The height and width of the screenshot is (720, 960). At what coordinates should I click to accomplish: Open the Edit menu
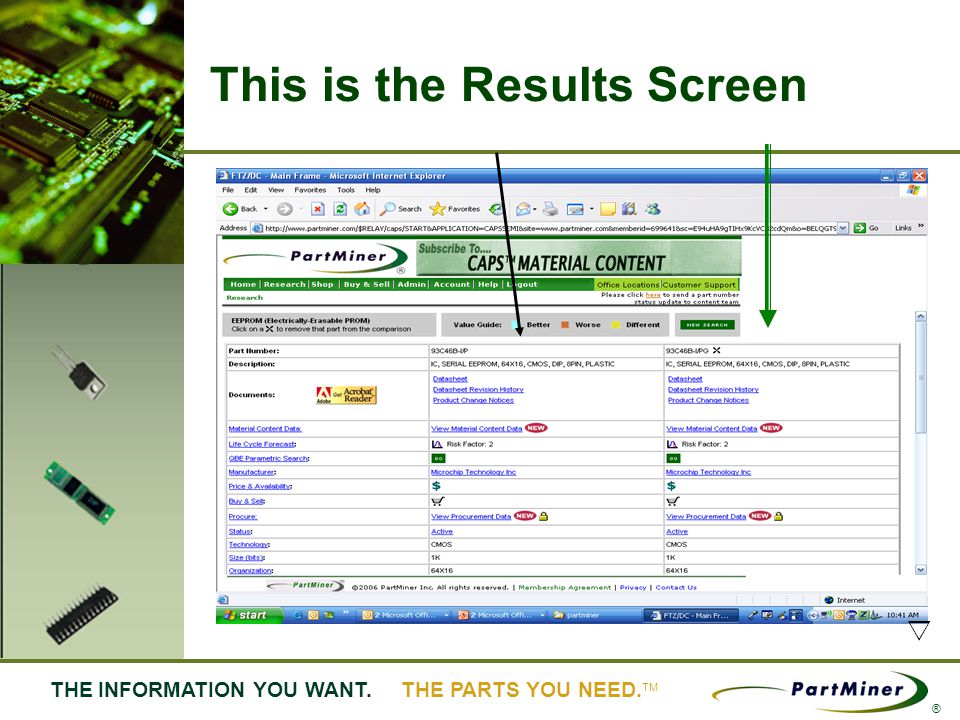pos(250,190)
